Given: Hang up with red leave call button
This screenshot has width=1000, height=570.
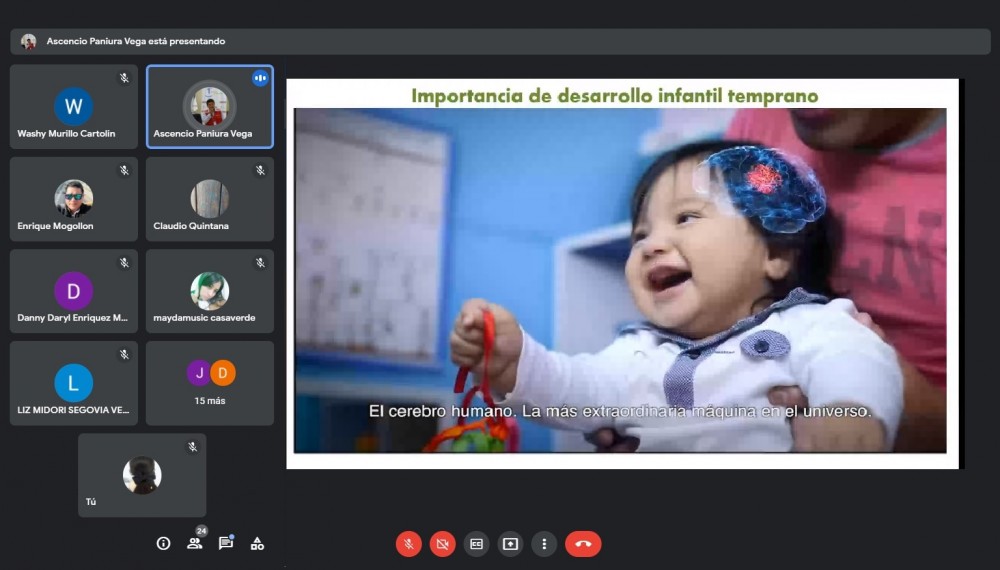Looking at the screenshot, I should pos(583,543).
